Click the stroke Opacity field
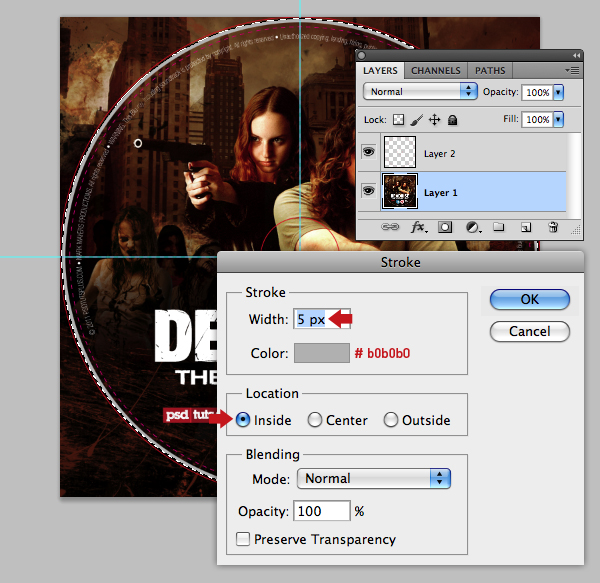The width and height of the screenshot is (600, 583). pos(322,511)
